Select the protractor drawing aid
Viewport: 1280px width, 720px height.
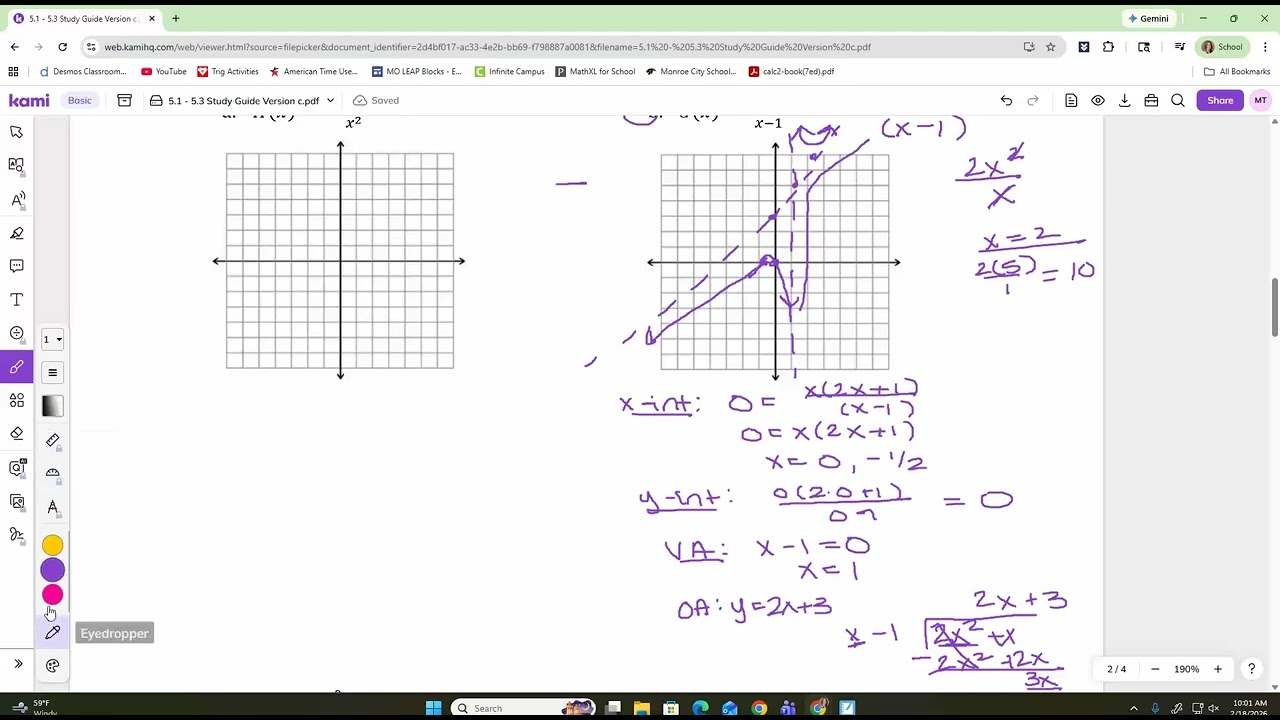click(x=53, y=473)
